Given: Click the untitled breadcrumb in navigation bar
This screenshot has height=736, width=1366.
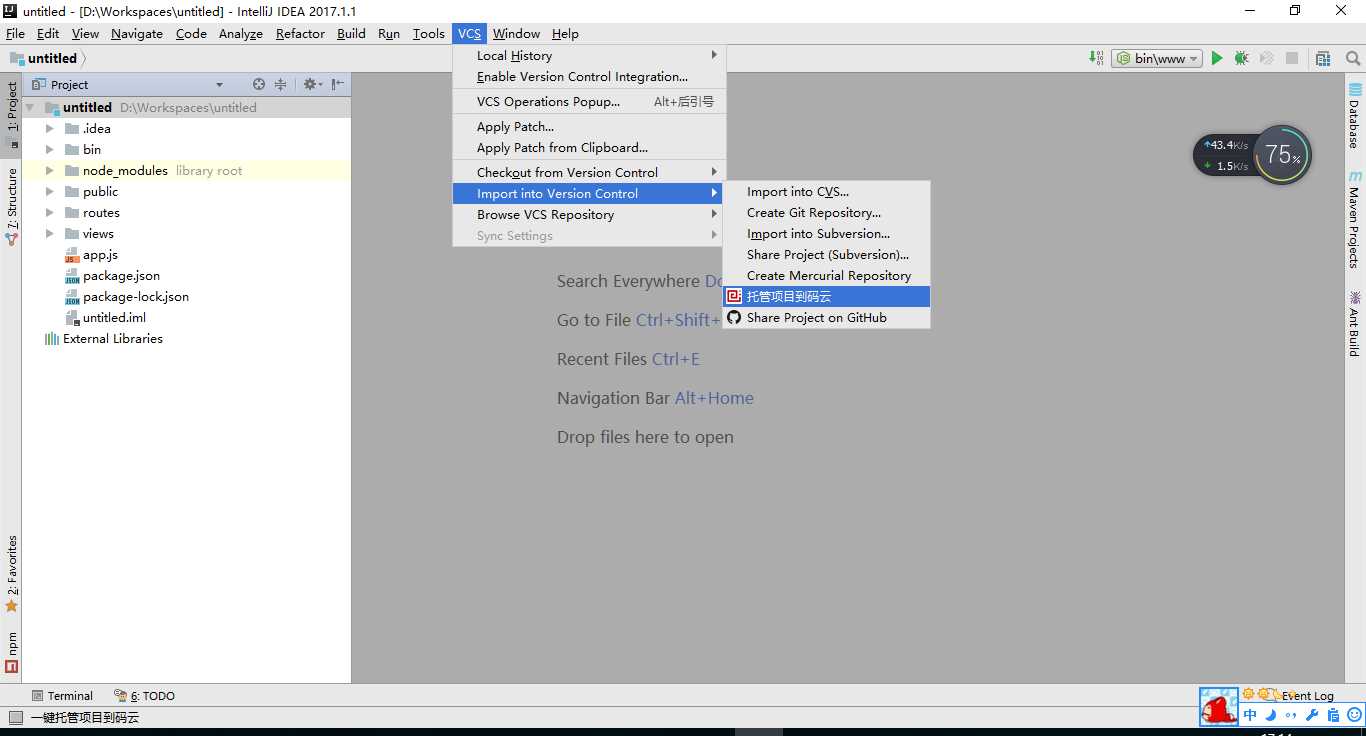Looking at the screenshot, I should (x=44, y=59).
